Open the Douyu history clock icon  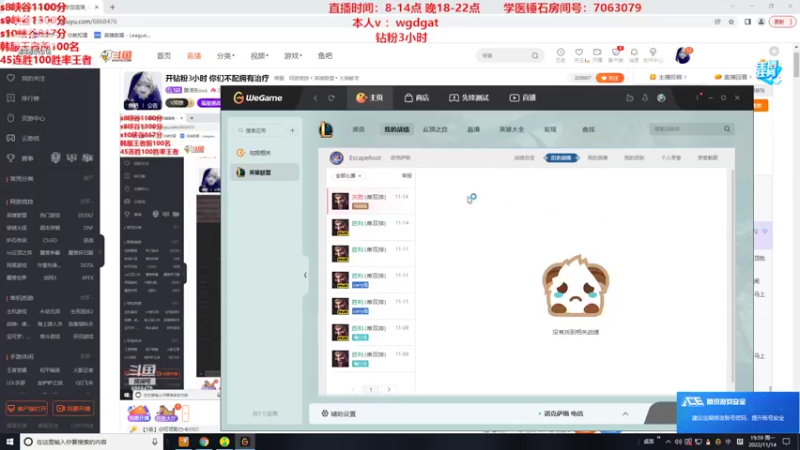click(560, 55)
